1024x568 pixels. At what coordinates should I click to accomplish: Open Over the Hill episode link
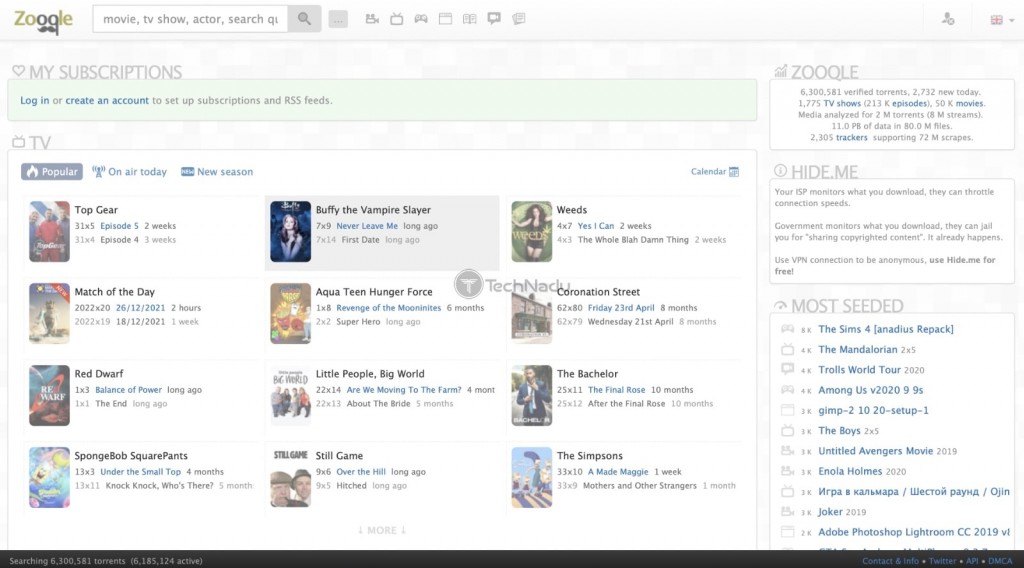361,471
